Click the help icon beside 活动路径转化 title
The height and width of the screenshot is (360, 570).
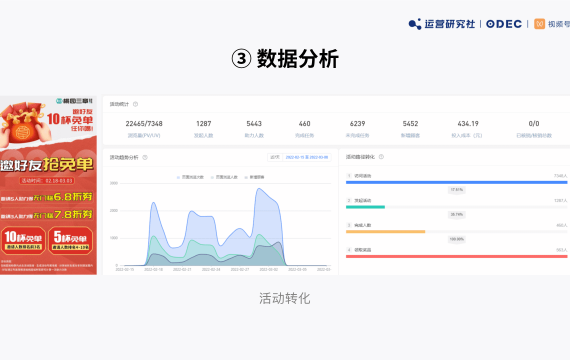pyautogui.click(x=381, y=157)
